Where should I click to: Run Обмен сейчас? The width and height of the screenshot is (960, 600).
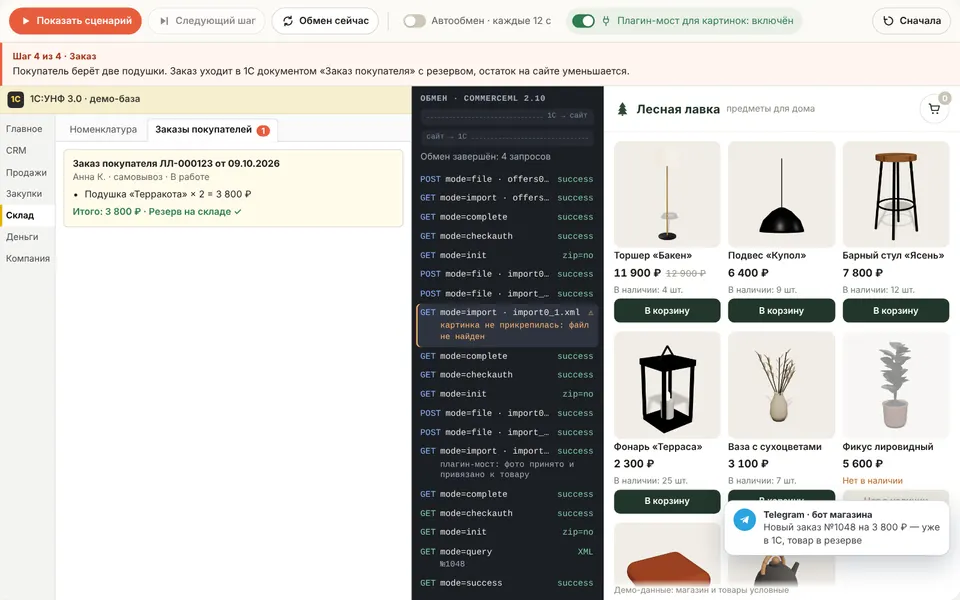[x=325, y=21]
